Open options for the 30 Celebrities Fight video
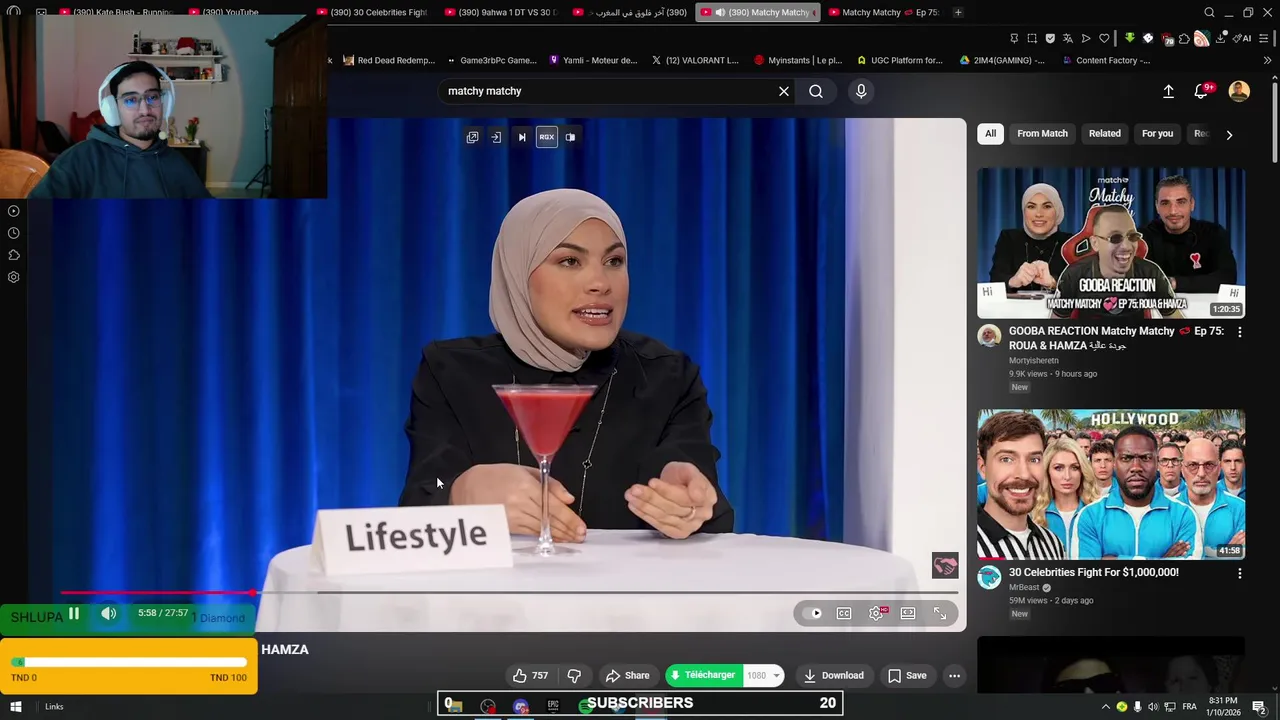 pos(1240,574)
